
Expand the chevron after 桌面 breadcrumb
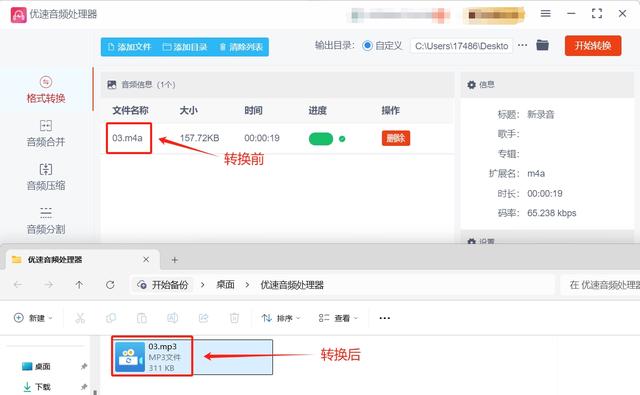247,285
